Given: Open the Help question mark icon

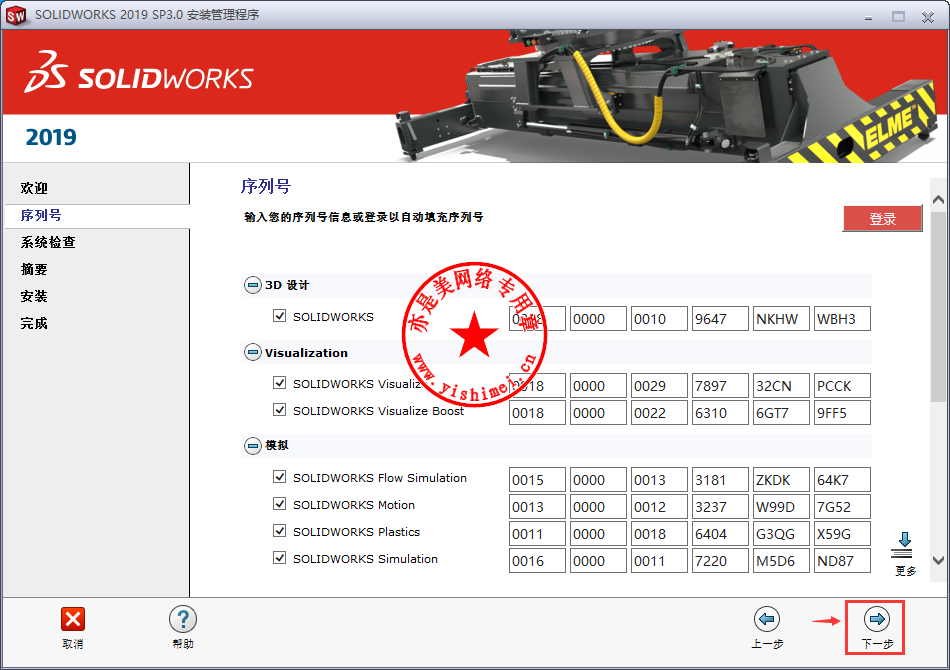Looking at the screenshot, I should 182,619.
